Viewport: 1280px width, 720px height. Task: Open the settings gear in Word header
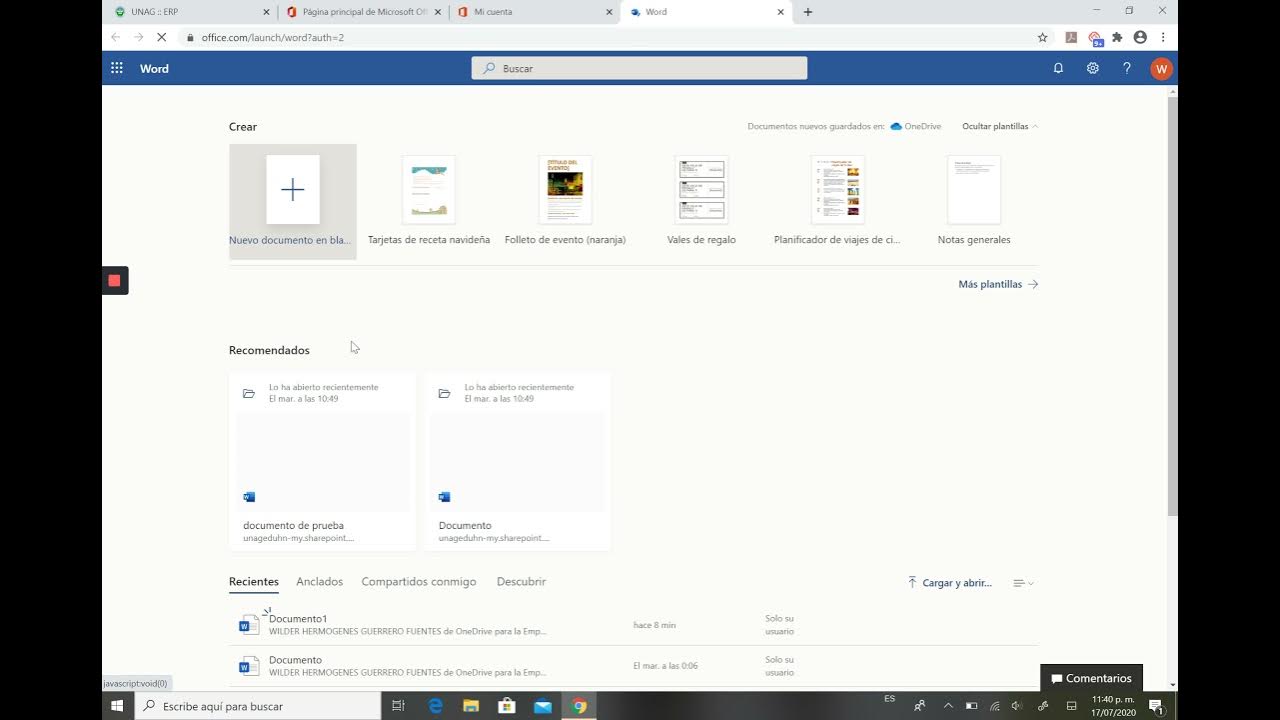point(1092,68)
